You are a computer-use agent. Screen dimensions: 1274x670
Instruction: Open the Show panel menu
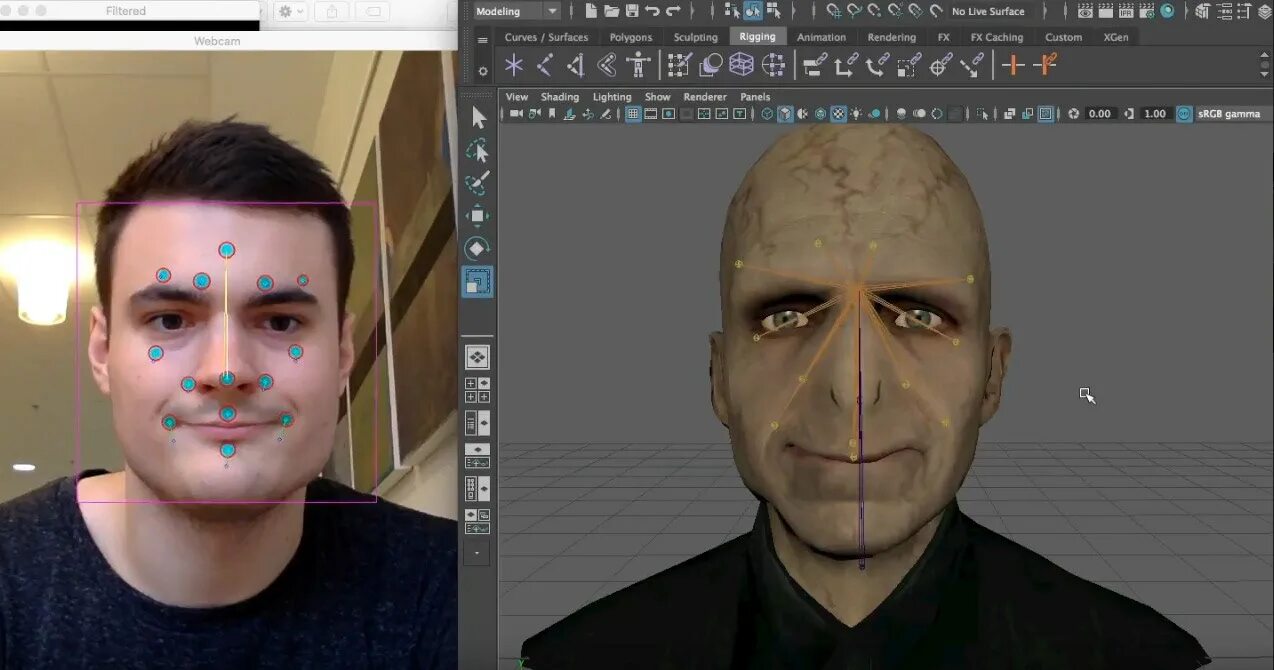658,97
